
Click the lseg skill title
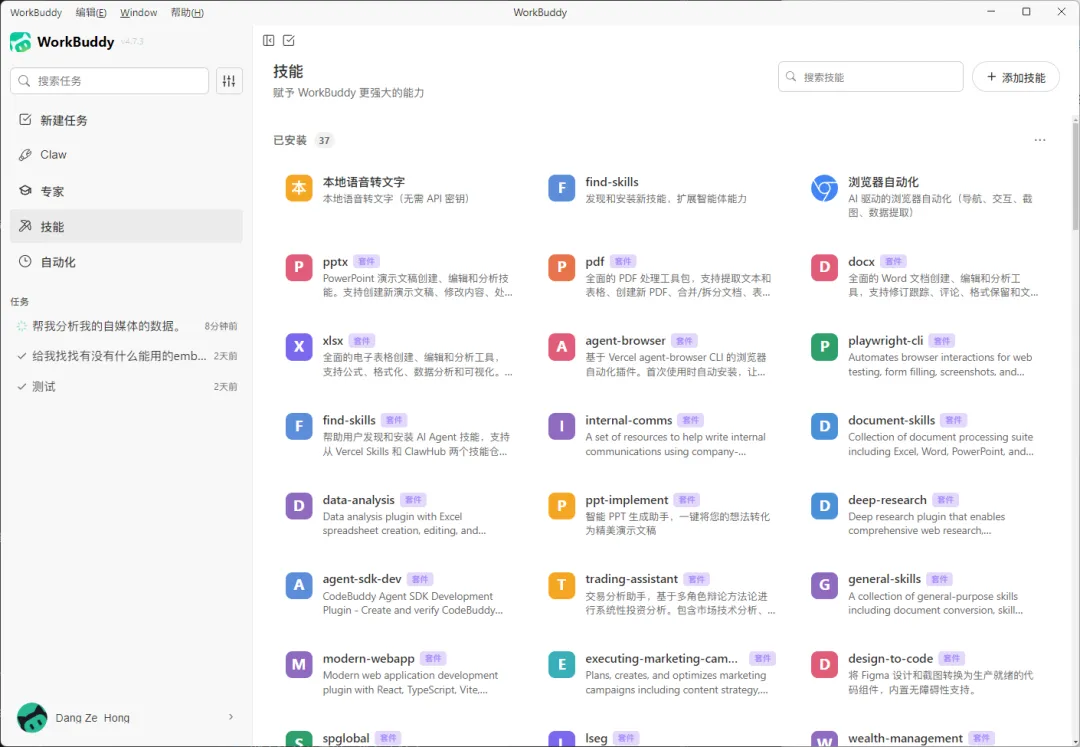tap(596, 738)
